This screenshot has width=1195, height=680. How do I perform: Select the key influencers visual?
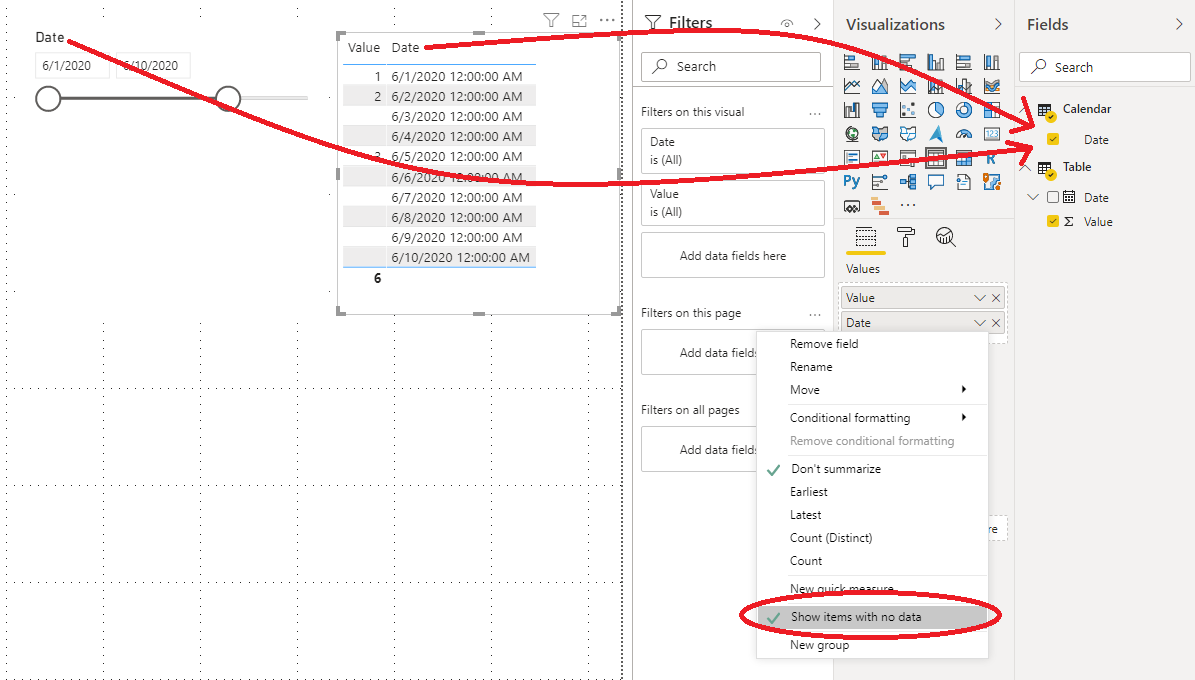point(879,181)
